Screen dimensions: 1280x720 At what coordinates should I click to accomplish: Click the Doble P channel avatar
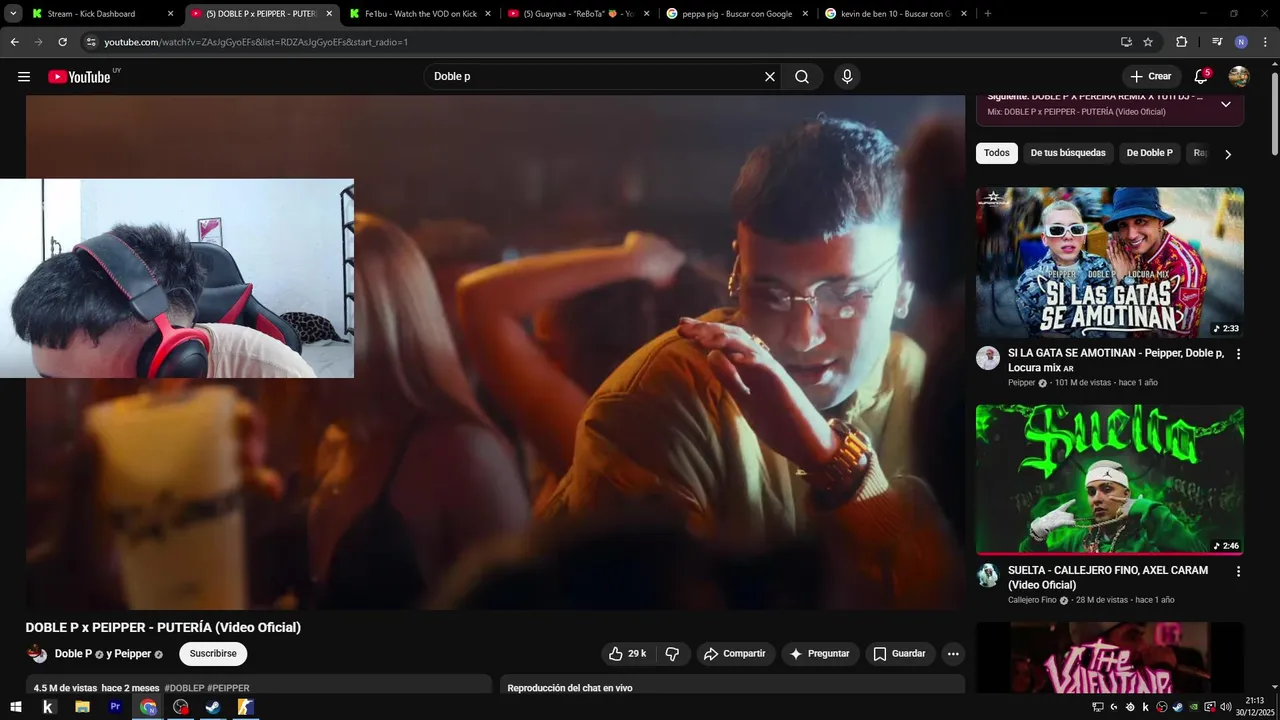click(x=37, y=654)
